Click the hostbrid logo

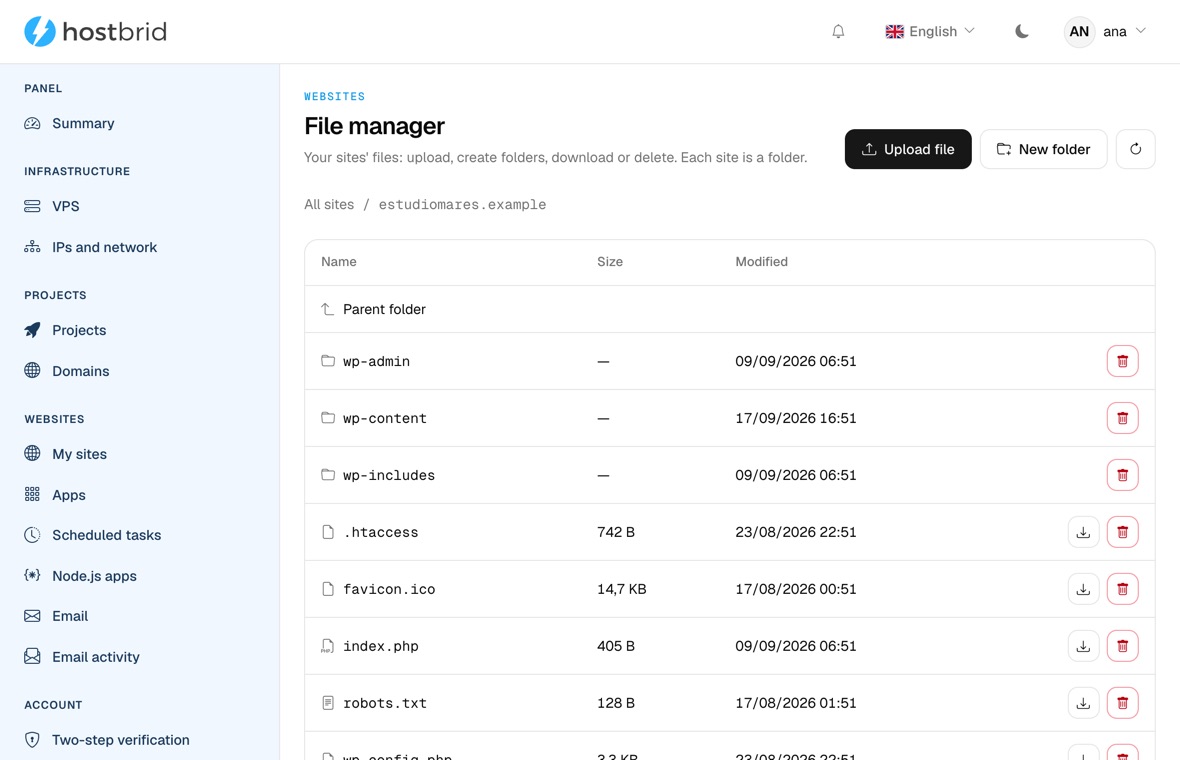point(95,32)
